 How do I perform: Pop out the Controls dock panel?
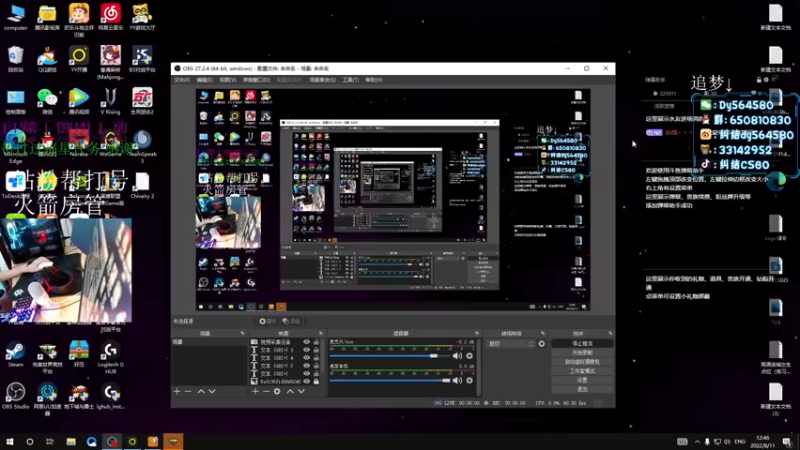610,334
